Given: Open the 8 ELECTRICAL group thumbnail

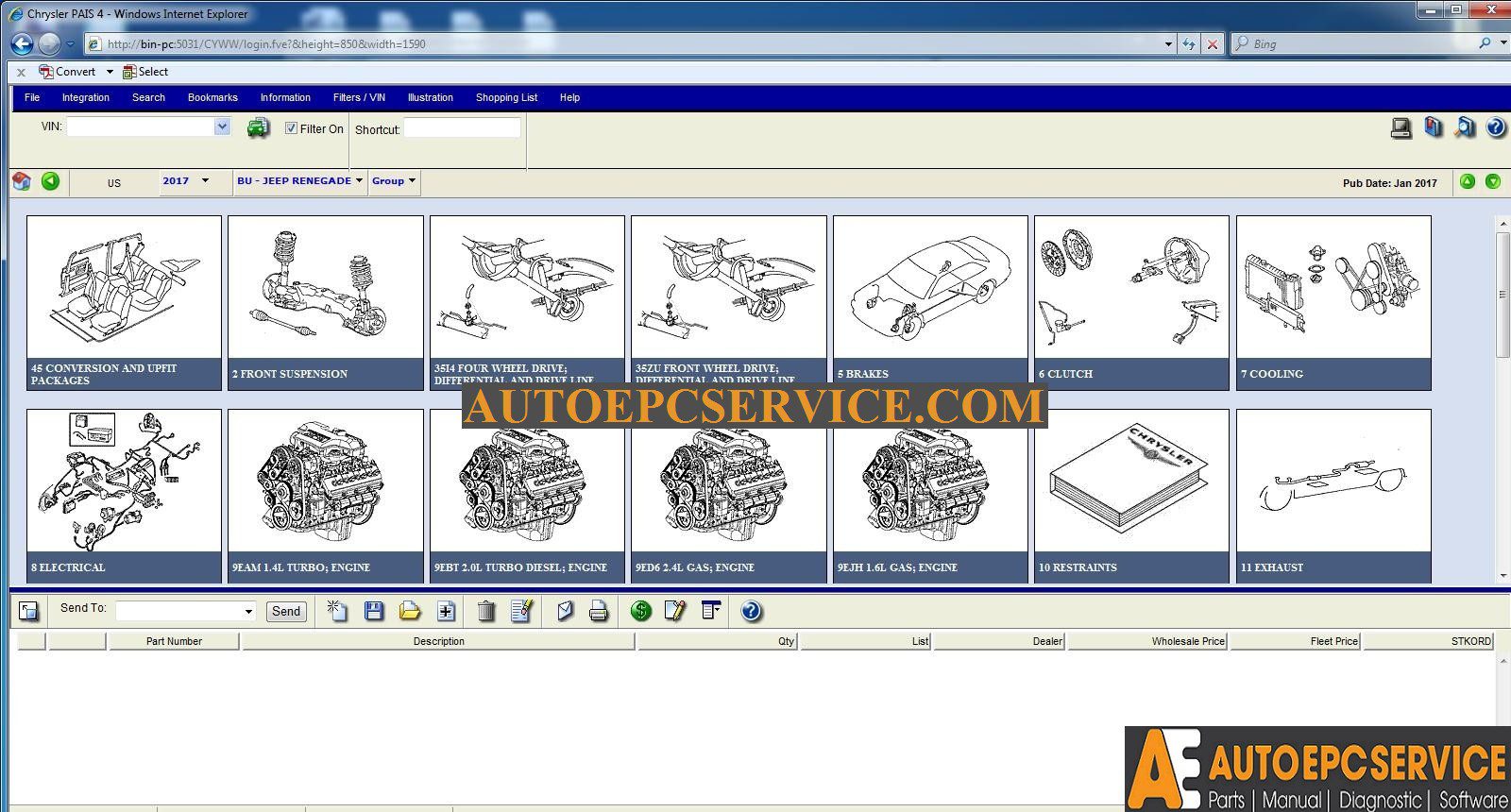Looking at the screenshot, I should pos(124,496).
